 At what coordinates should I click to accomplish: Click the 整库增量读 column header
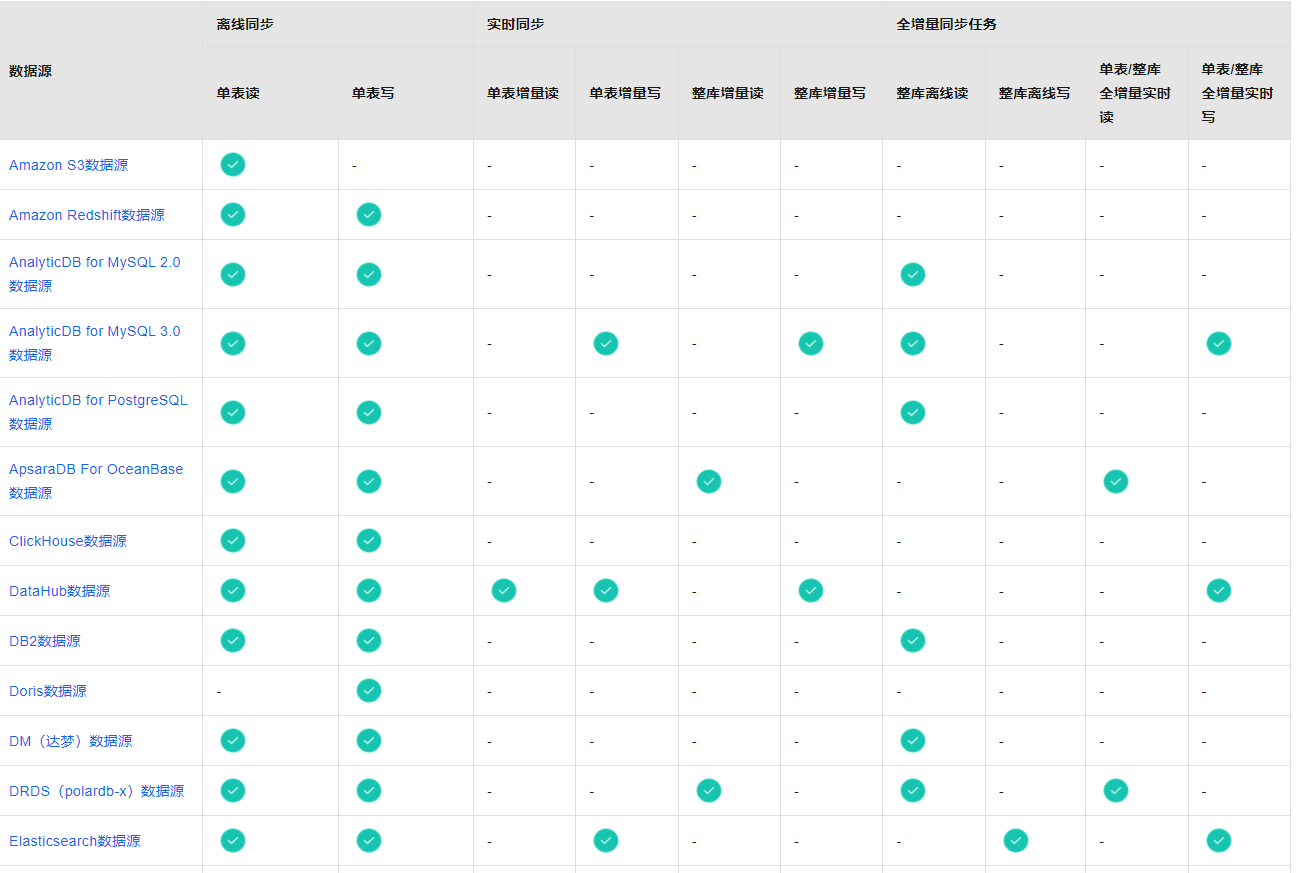tap(727, 93)
